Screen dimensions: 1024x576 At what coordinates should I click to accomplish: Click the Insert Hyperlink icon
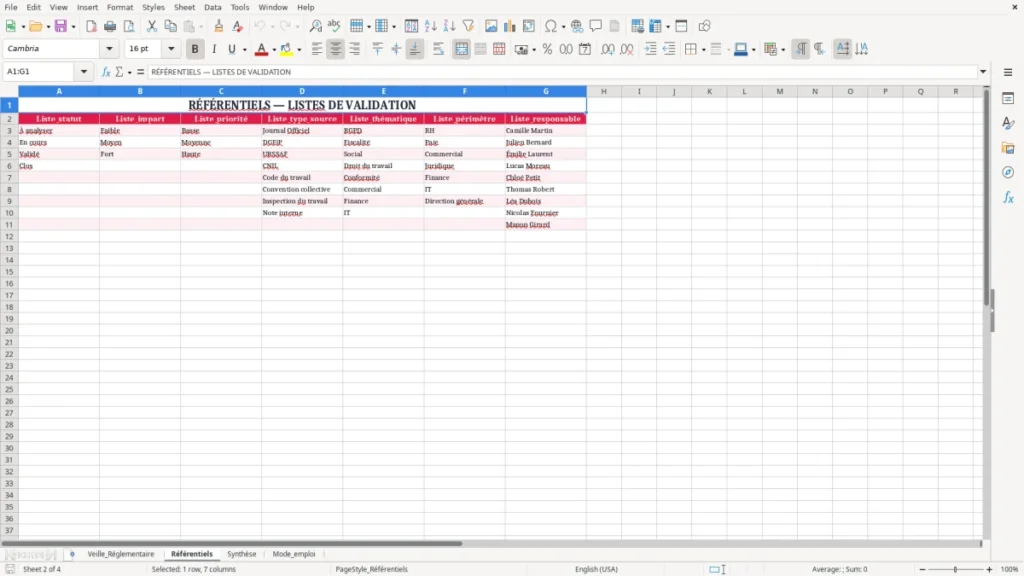pos(577,26)
